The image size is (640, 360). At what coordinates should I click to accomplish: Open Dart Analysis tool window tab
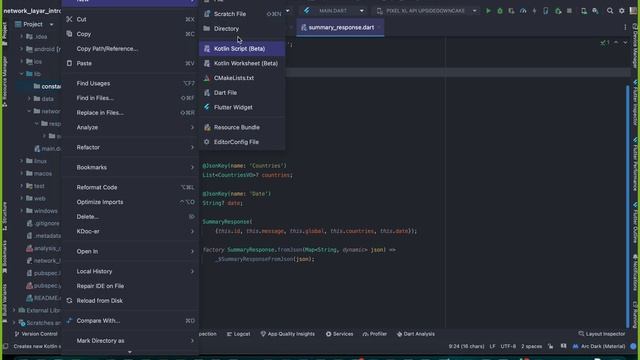(416, 334)
